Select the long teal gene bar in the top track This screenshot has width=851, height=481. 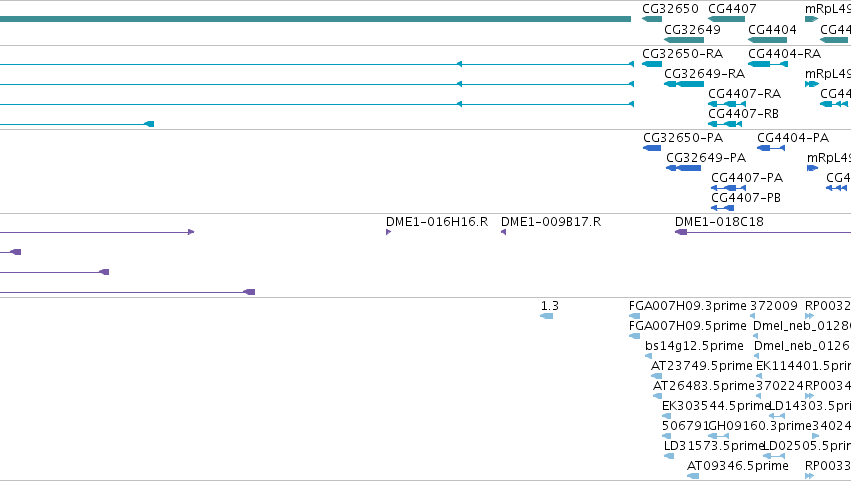point(315,19)
